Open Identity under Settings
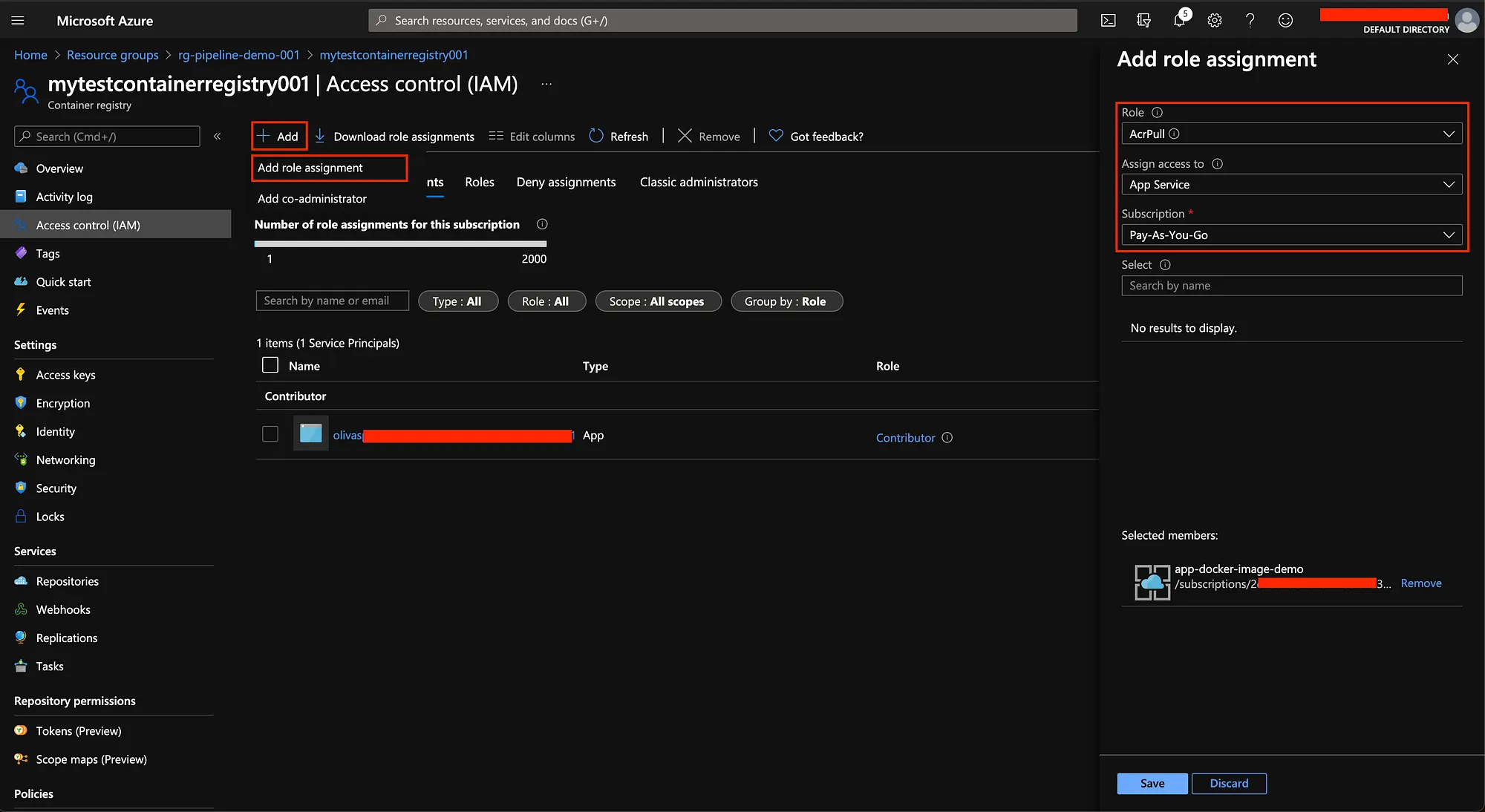 click(x=55, y=431)
